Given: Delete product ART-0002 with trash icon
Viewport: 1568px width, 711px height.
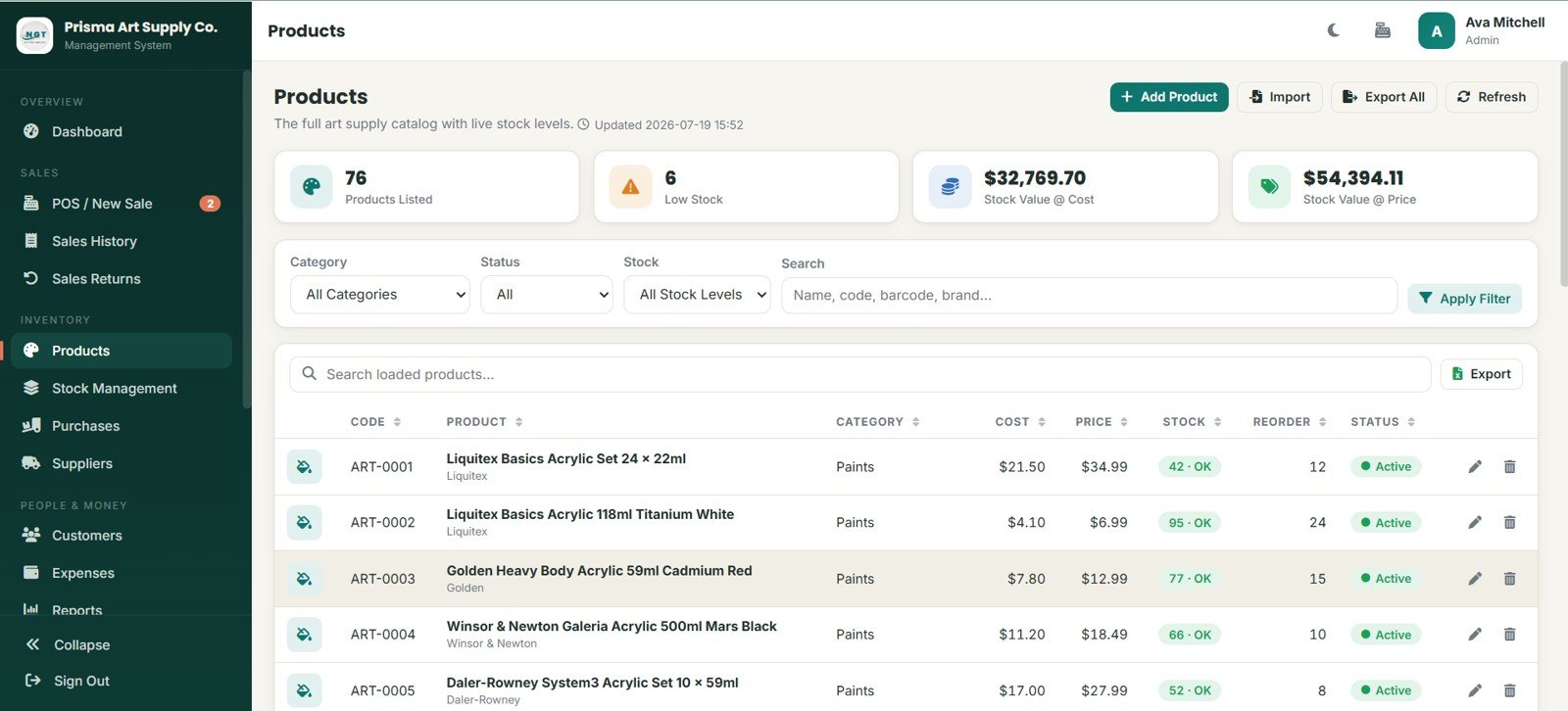Looking at the screenshot, I should pos(1510,523).
